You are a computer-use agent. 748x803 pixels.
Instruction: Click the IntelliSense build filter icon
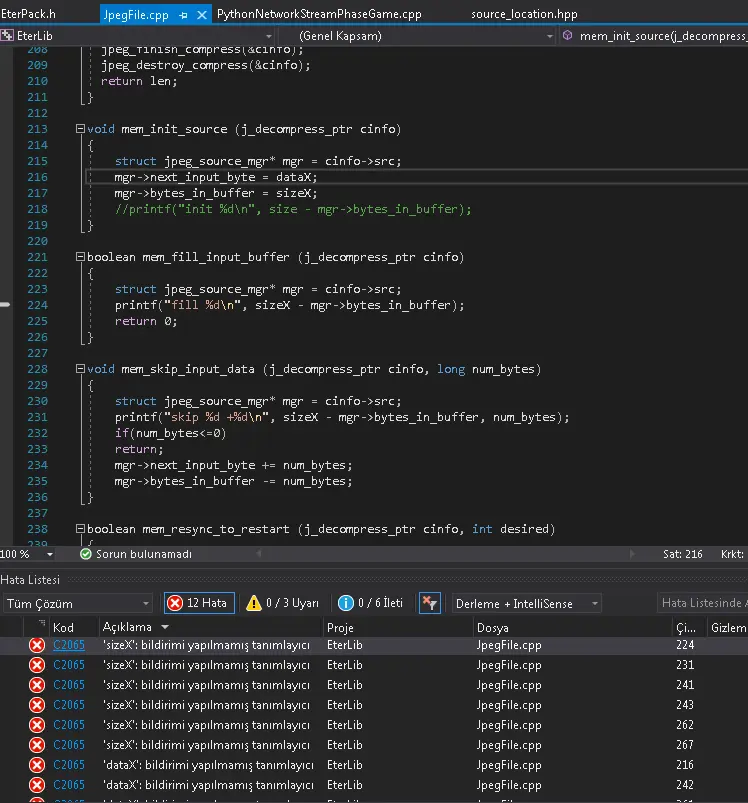point(429,603)
